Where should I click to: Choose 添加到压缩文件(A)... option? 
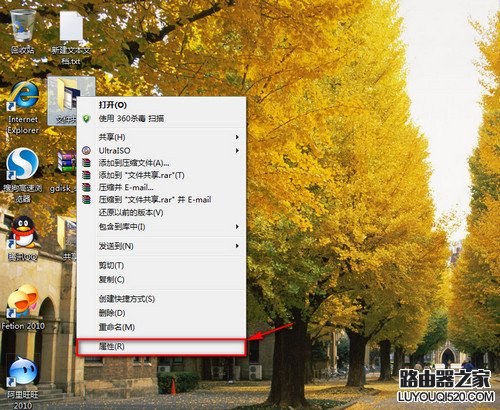coord(162,163)
